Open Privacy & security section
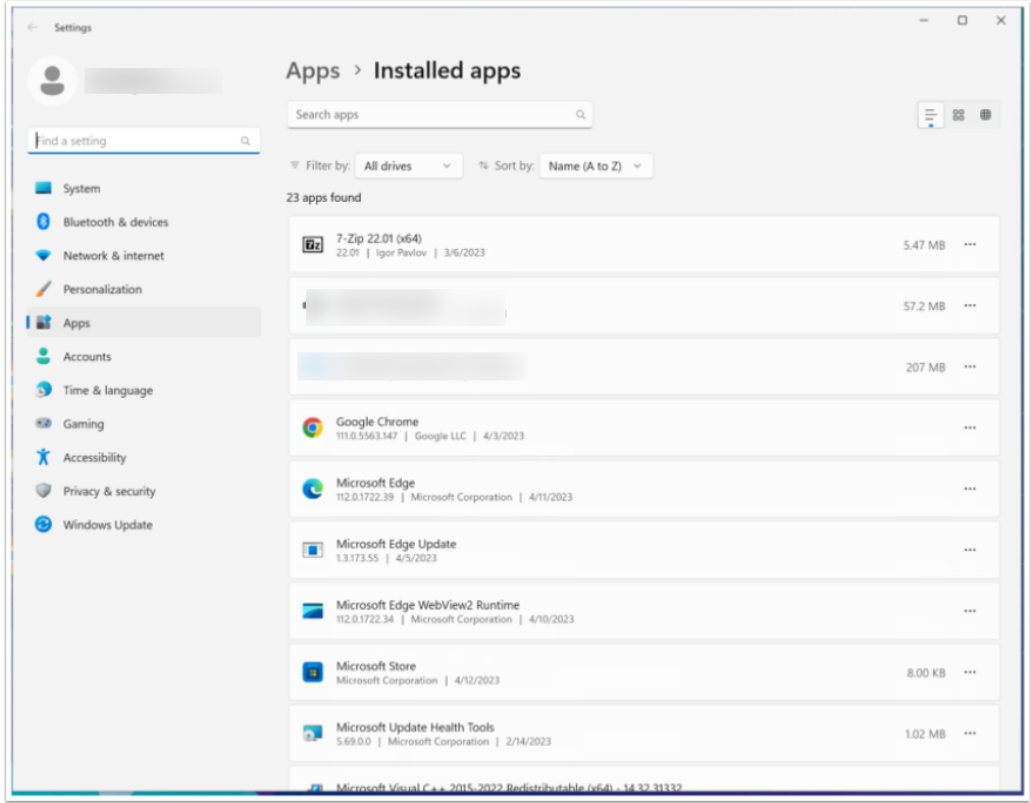The image size is (1031, 803). click(109, 491)
